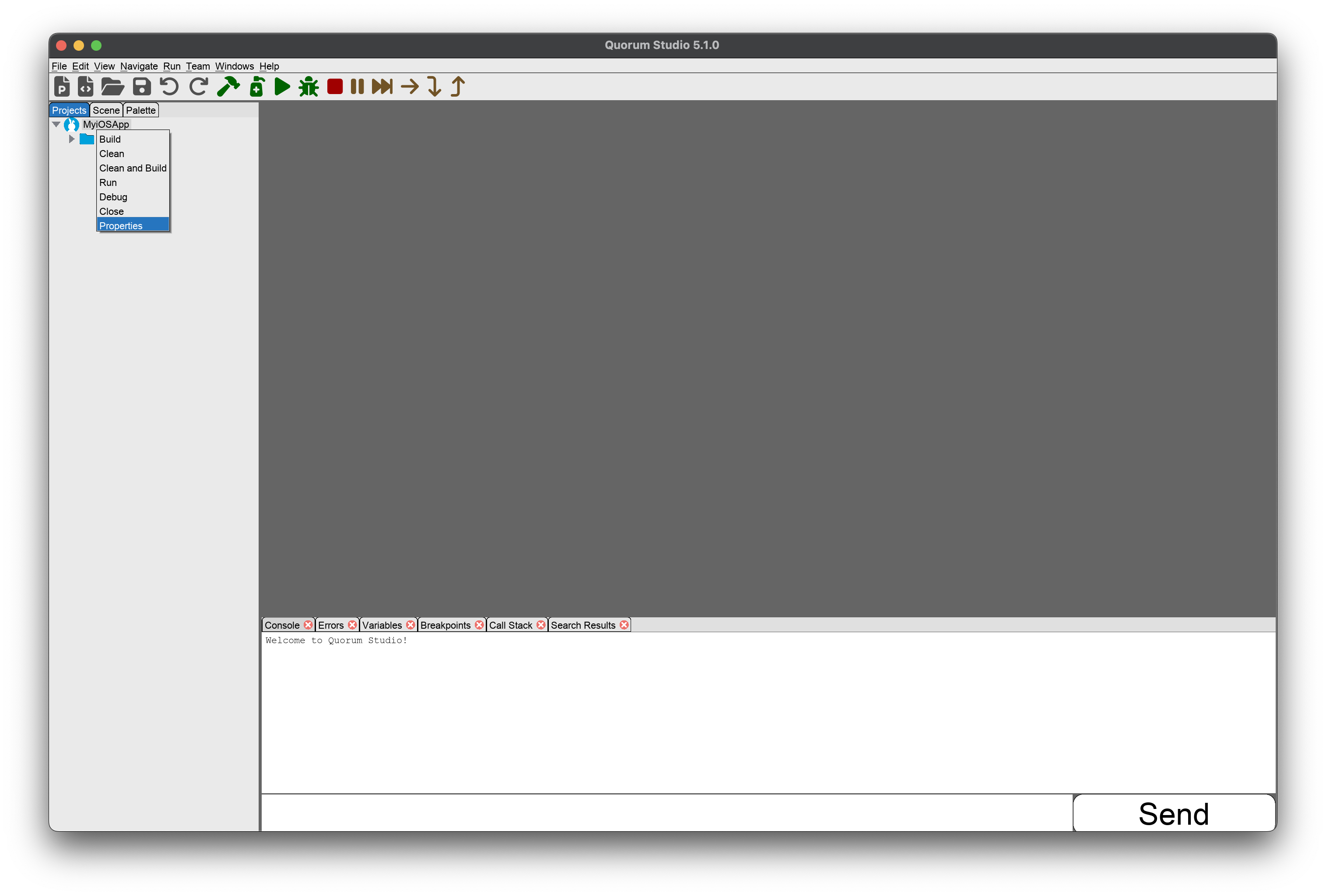Collapse the MyiOSApp project tree node
Image resolution: width=1326 pixels, height=896 pixels.
coord(56,124)
